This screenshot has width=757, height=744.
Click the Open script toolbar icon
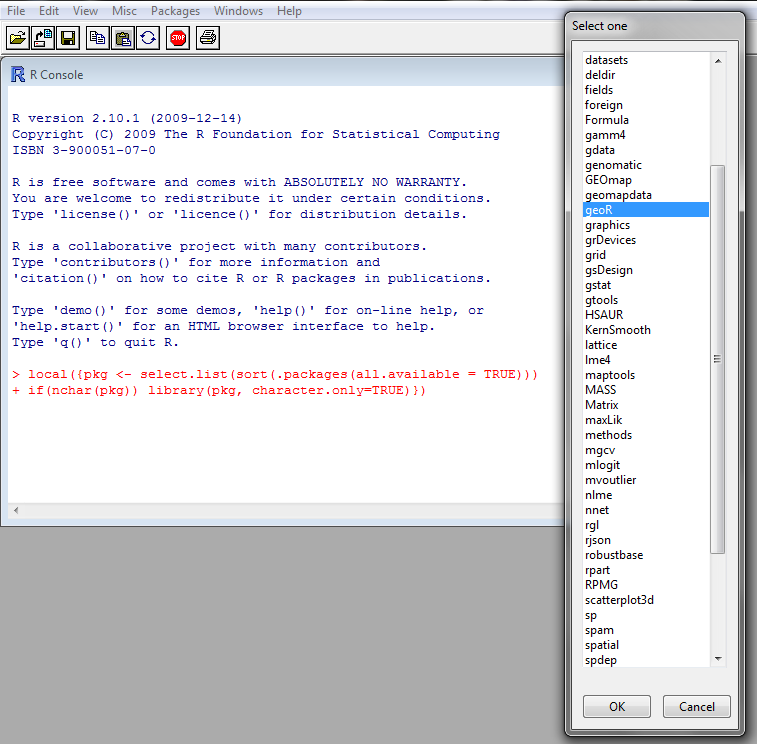pos(18,38)
